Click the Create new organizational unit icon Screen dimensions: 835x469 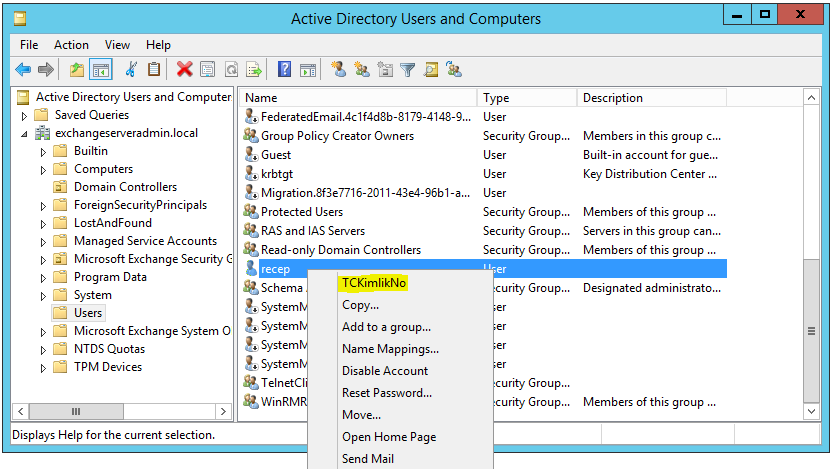coord(384,69)
